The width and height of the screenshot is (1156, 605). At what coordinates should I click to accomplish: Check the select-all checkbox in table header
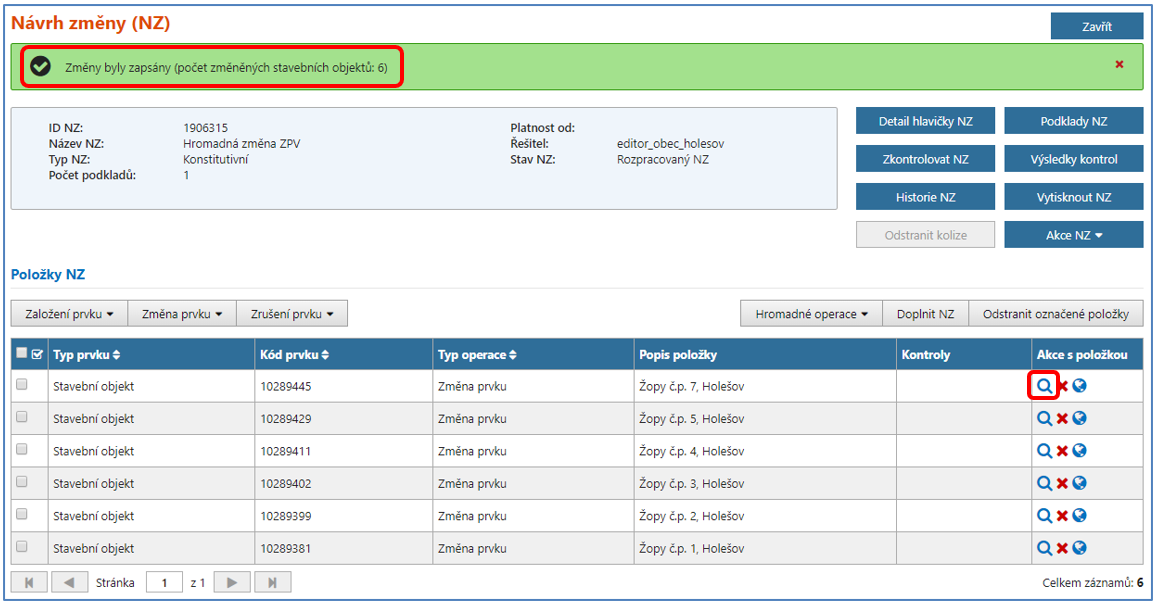22,353
